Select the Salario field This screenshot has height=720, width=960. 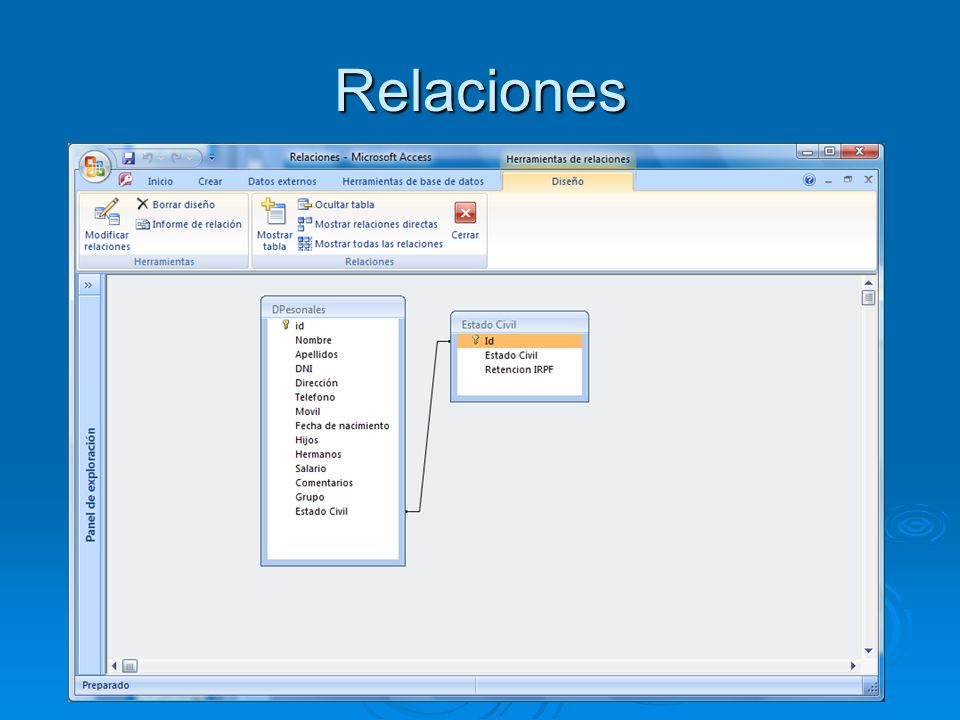334,468
